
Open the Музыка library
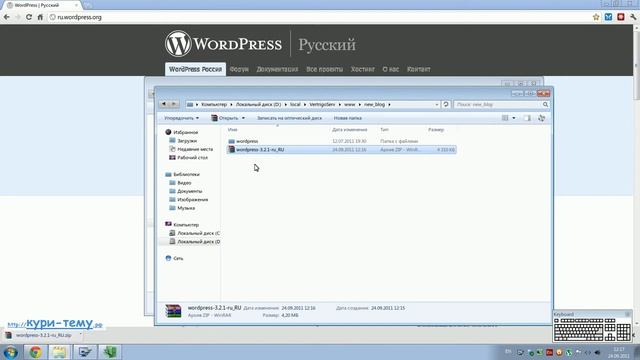pos(186,208)
